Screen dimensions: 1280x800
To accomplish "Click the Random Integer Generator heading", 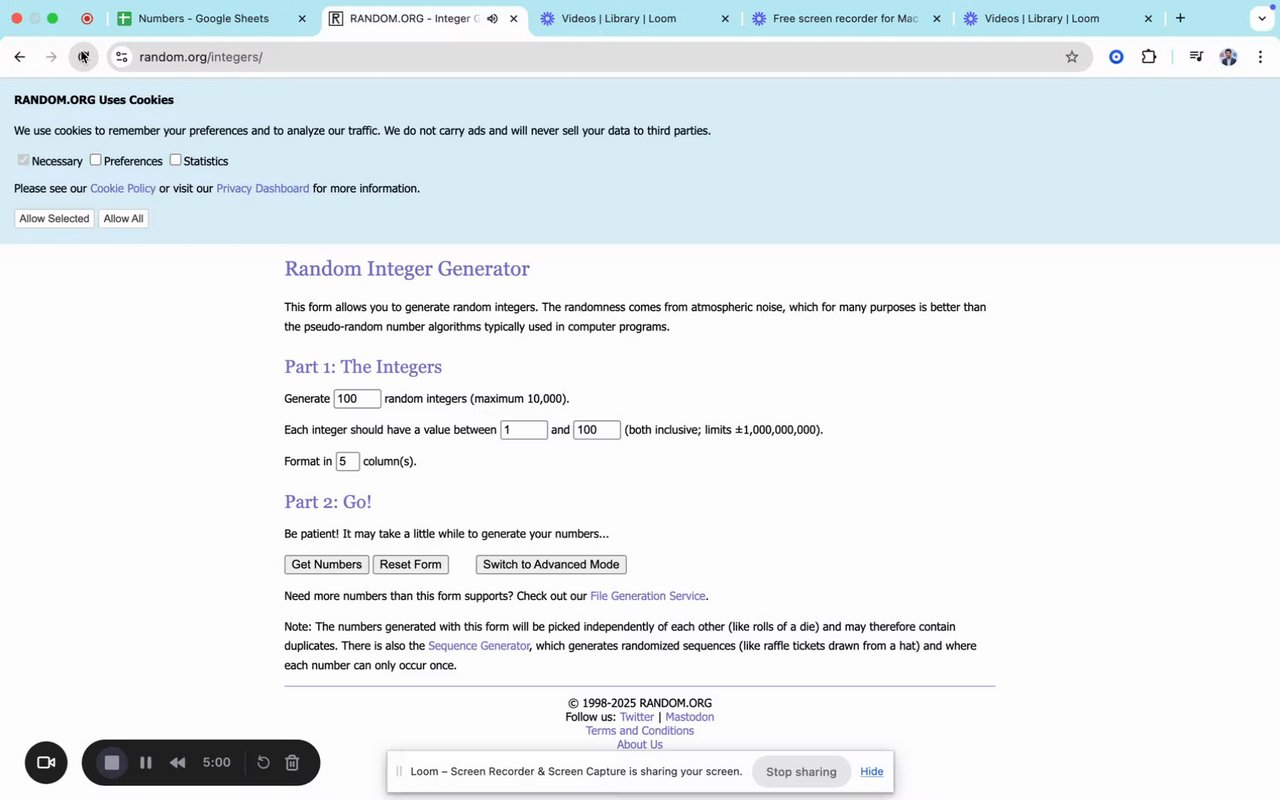I will [407, 269].
